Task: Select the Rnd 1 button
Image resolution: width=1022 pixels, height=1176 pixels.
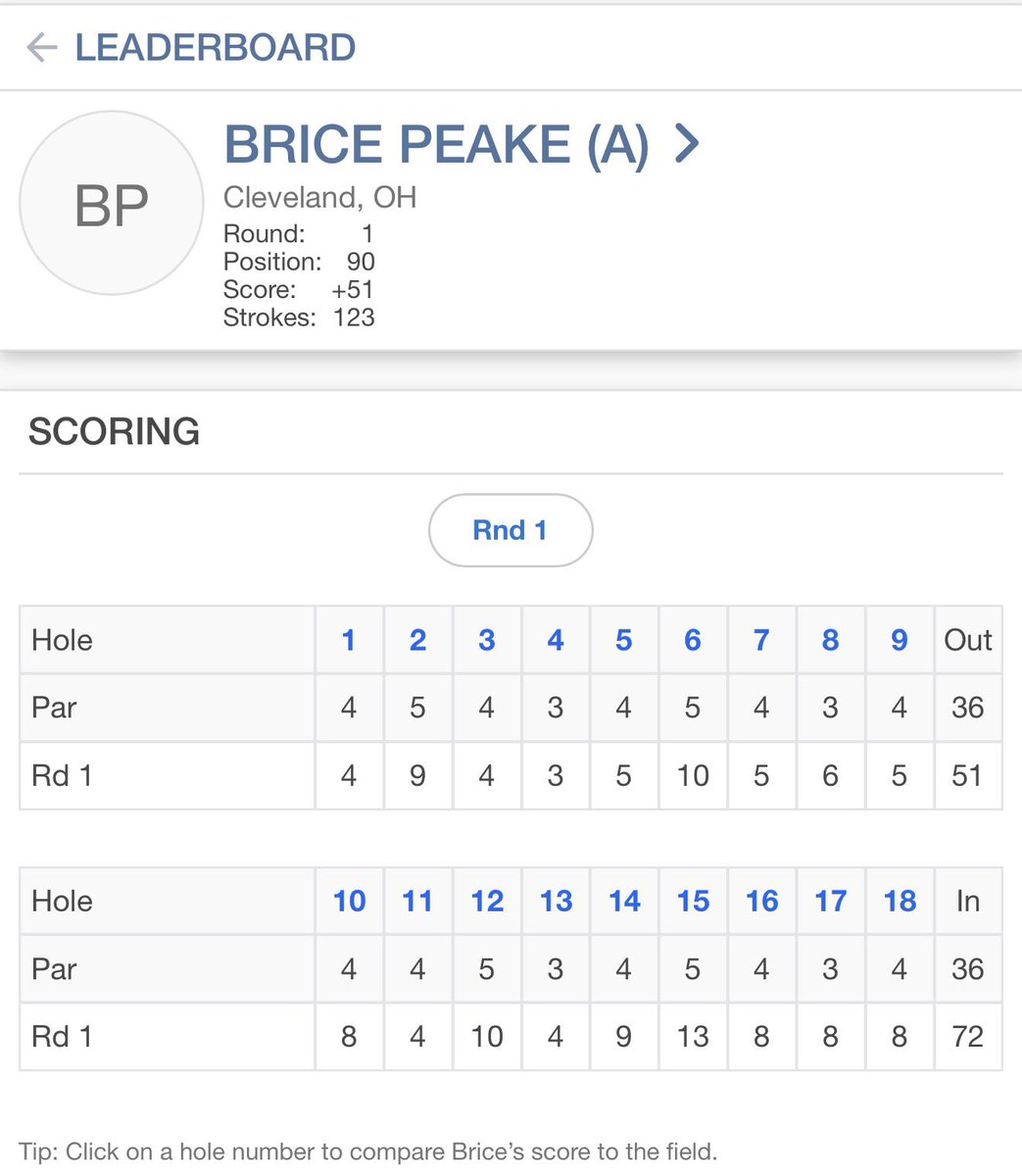Action: click(511, 530)
